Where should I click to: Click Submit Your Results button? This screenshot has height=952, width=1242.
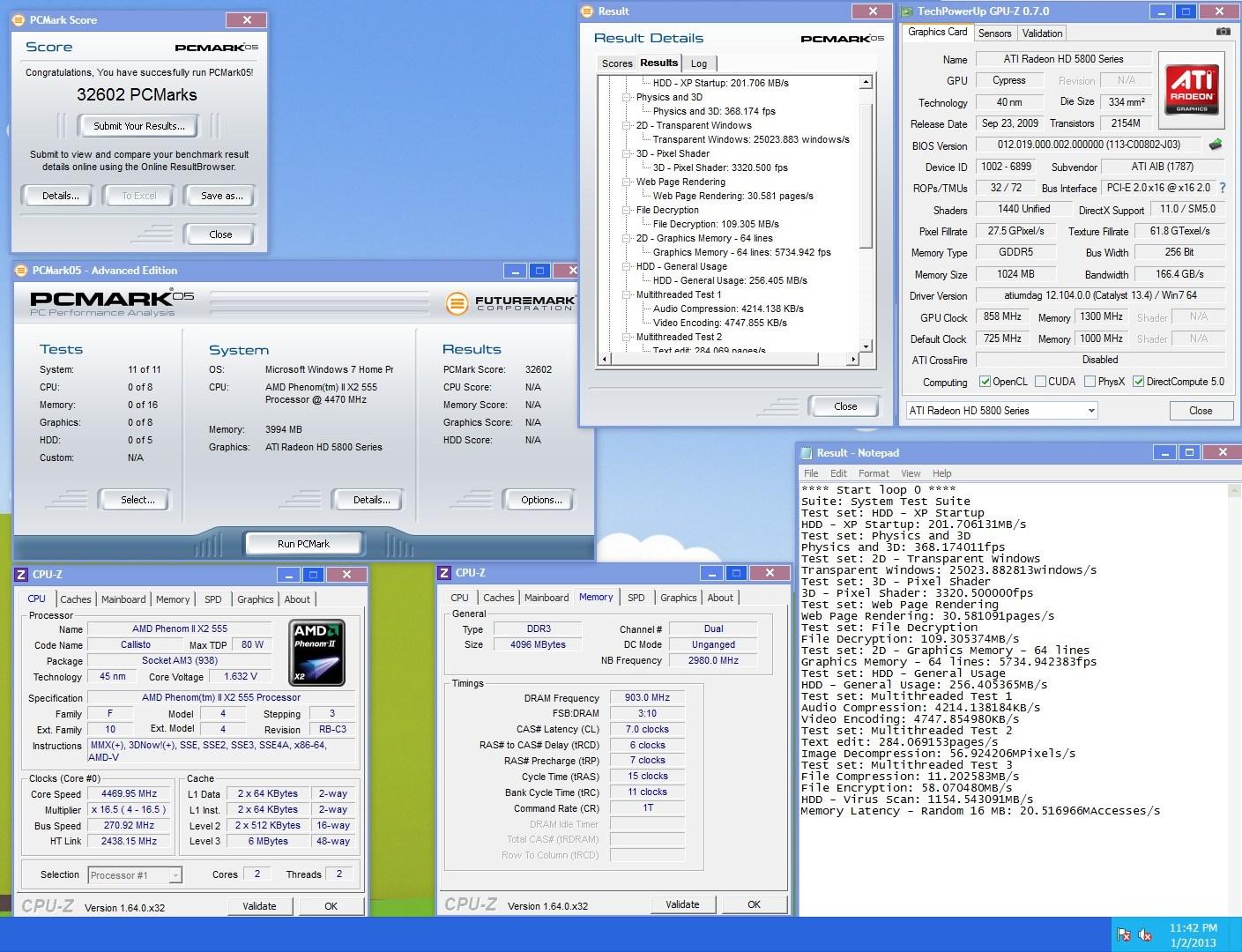pyautogui.click(x=139, y=126)
